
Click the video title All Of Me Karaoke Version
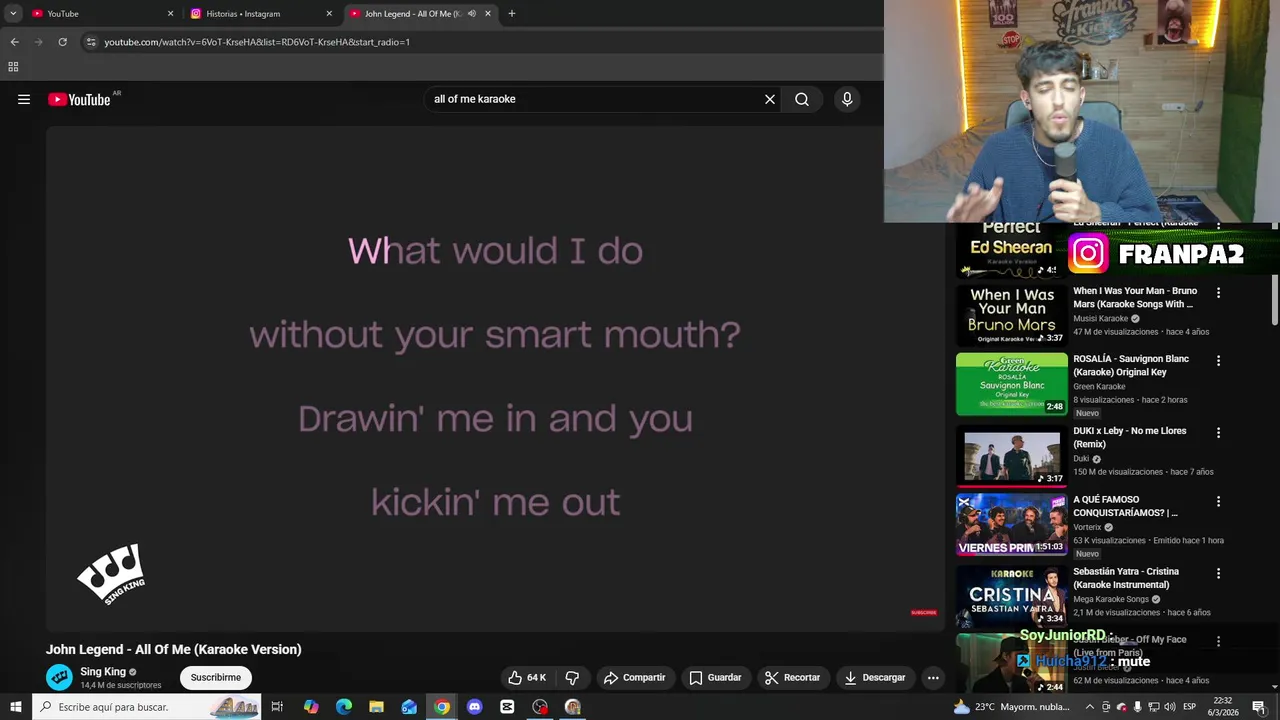(x=173, y=649)
